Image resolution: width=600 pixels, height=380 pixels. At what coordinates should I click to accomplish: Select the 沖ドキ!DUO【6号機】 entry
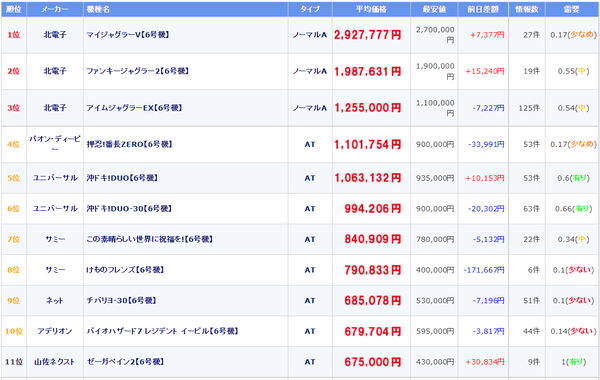(122, 178)
